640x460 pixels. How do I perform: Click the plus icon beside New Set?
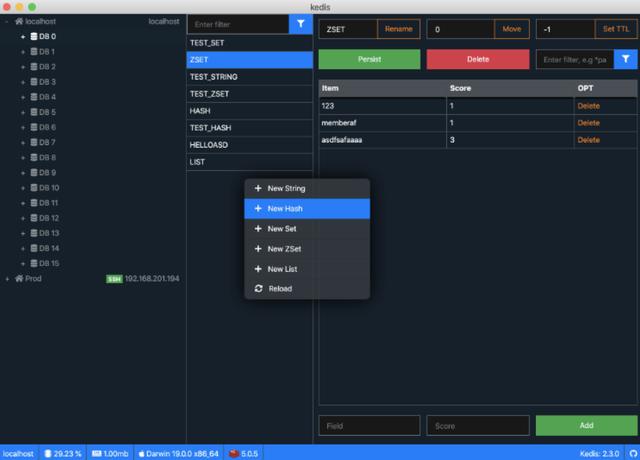(258, 229)
